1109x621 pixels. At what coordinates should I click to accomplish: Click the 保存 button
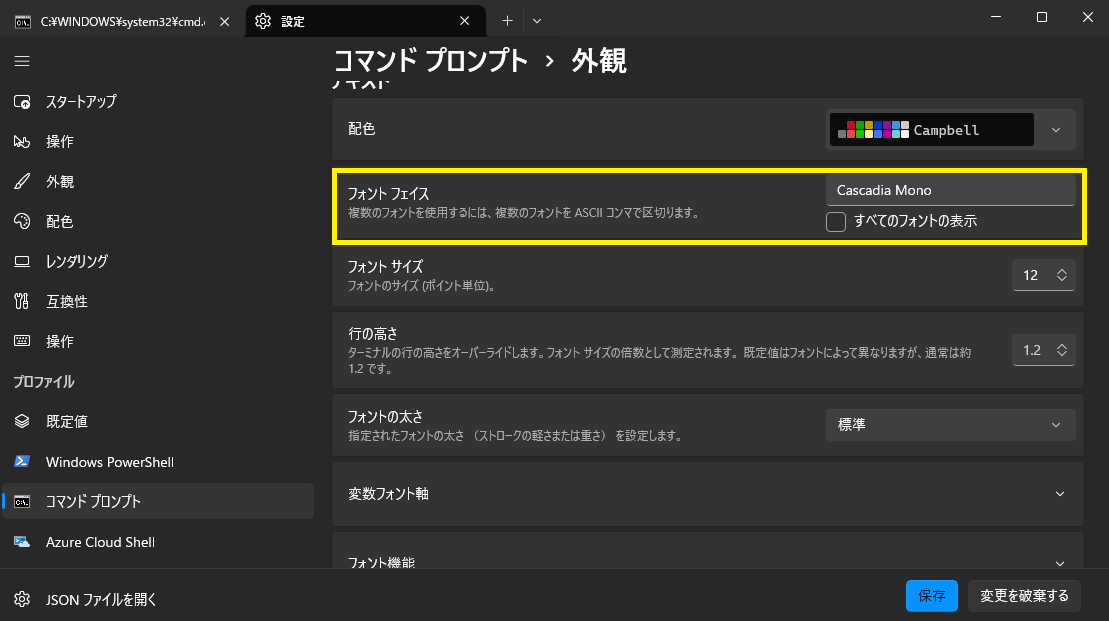pos(931,596)
